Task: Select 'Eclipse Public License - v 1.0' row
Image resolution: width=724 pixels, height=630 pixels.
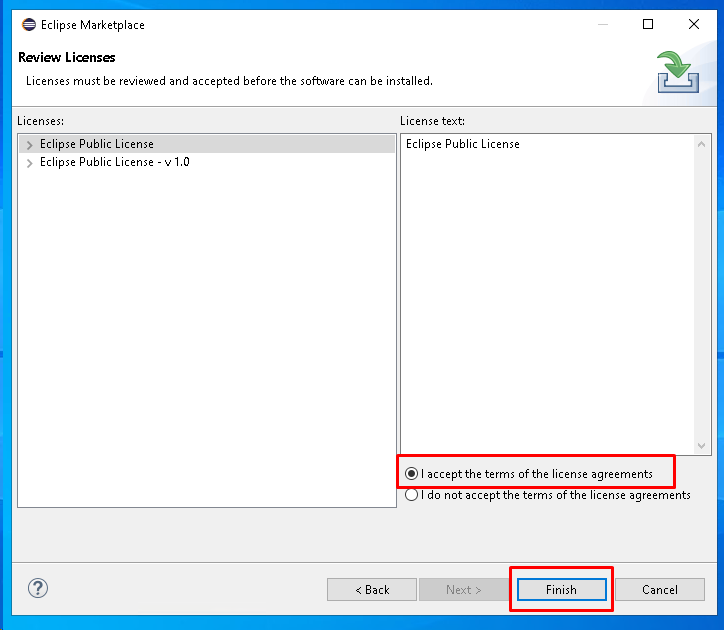Action: [207, 162]
